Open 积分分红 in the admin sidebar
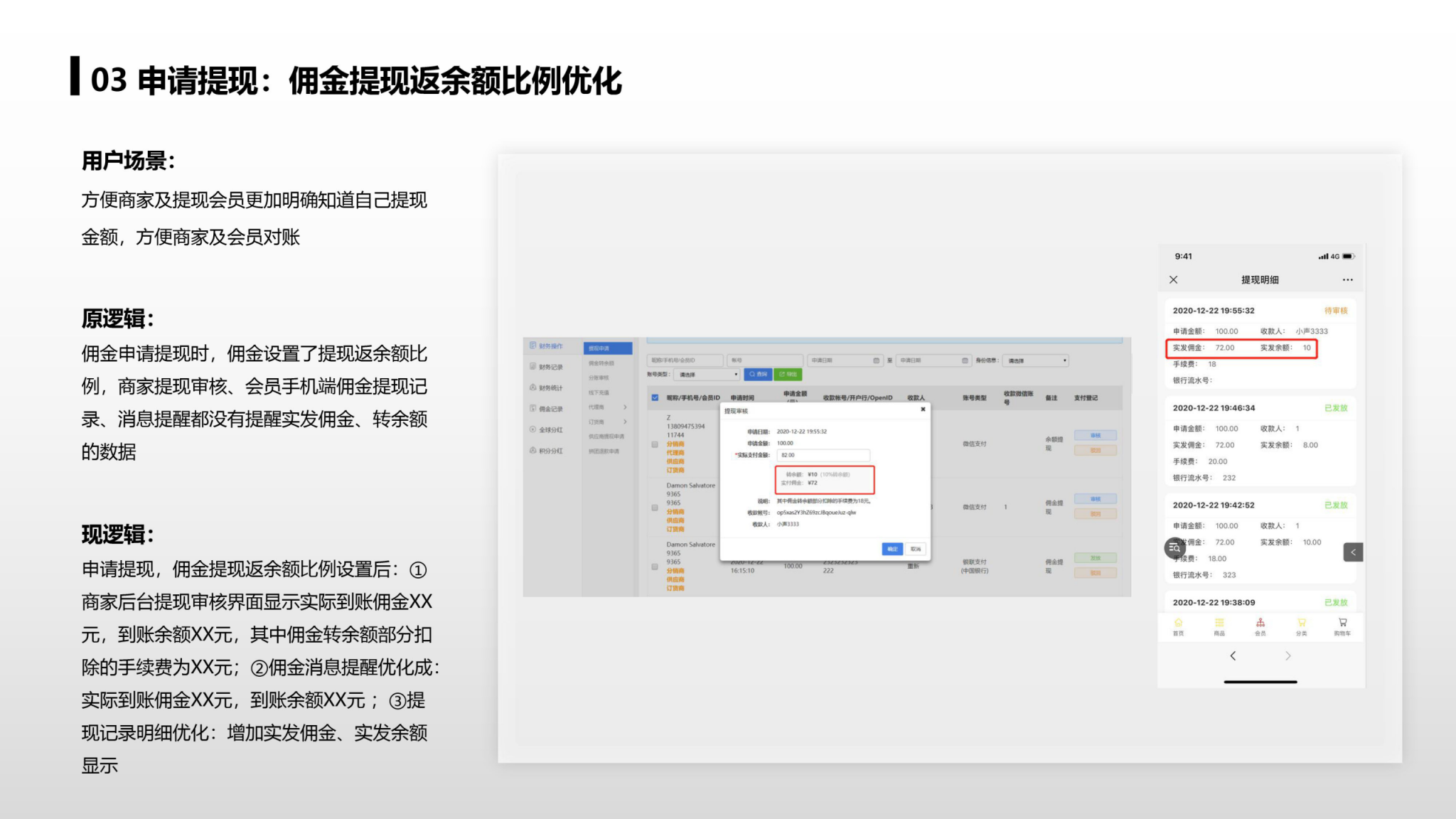 pos(546,451)
